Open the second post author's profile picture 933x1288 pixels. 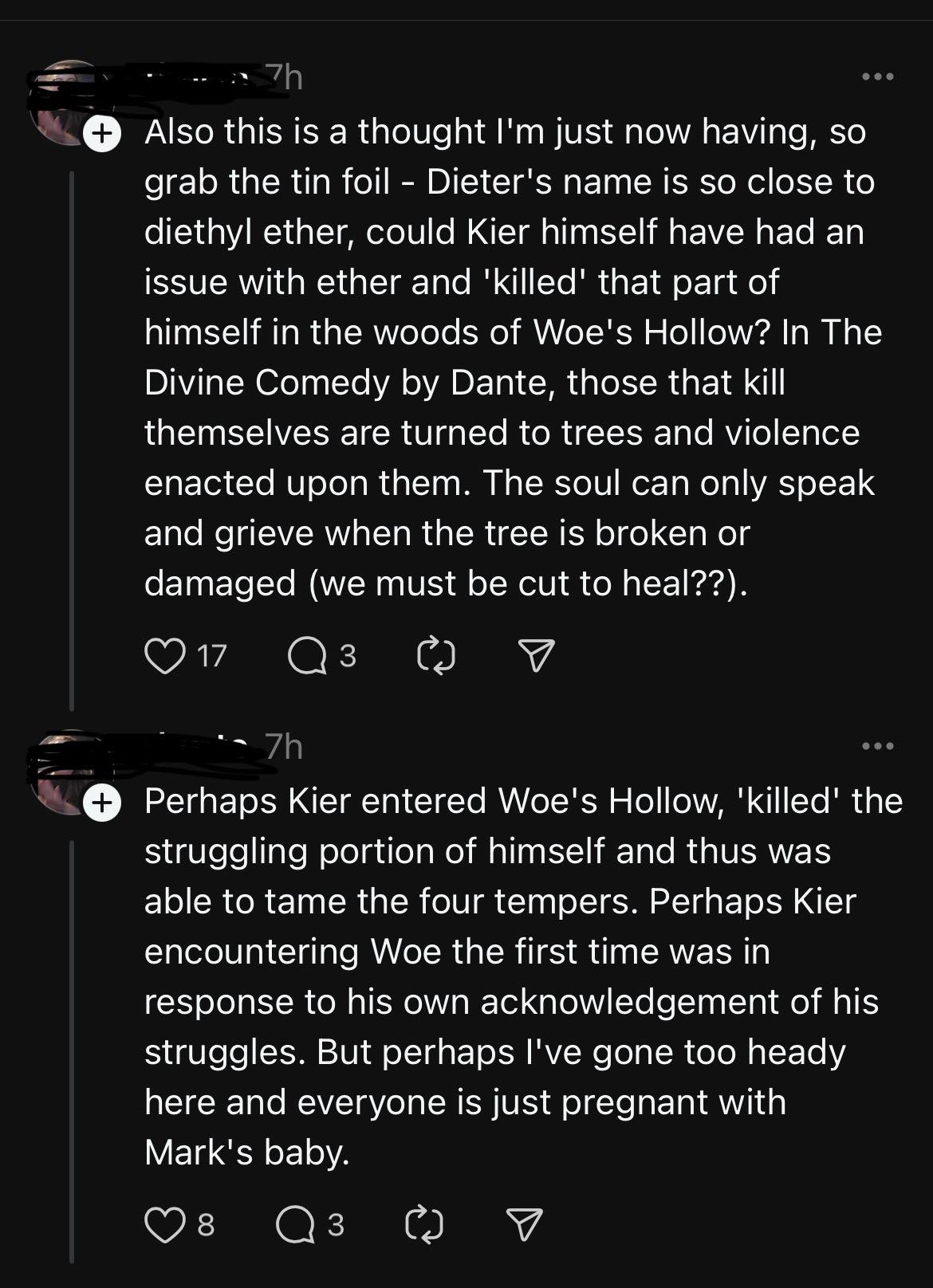tap(64, 772)
